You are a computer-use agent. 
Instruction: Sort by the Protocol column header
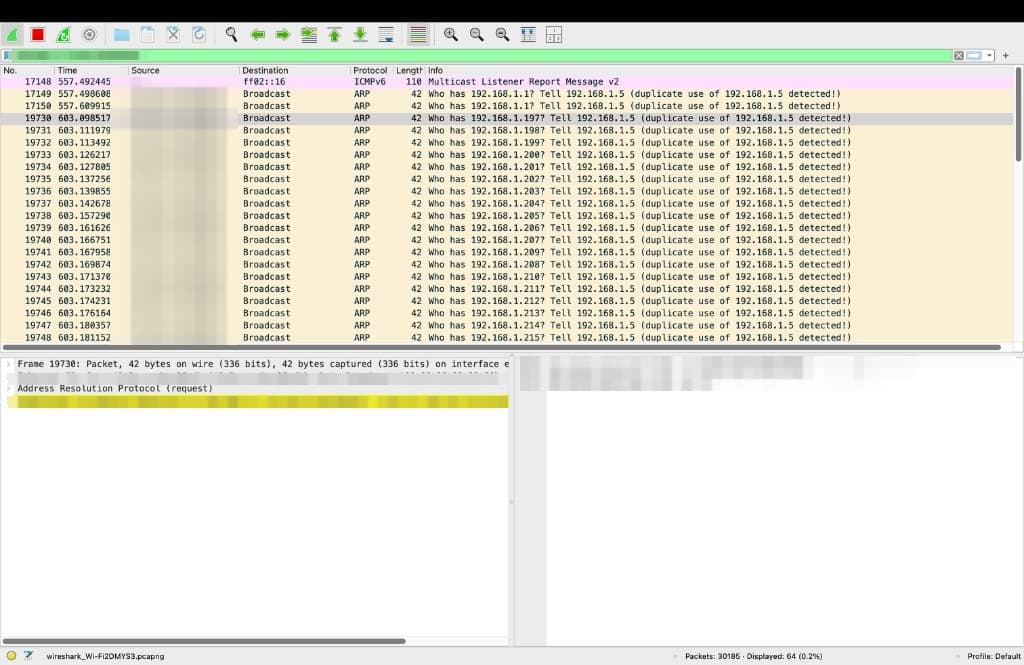click(372, 71)
